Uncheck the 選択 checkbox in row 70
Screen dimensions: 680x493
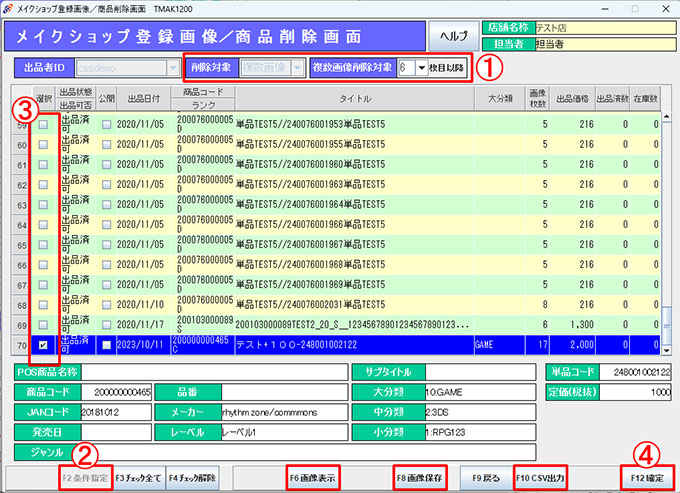(x=42, y=345)
